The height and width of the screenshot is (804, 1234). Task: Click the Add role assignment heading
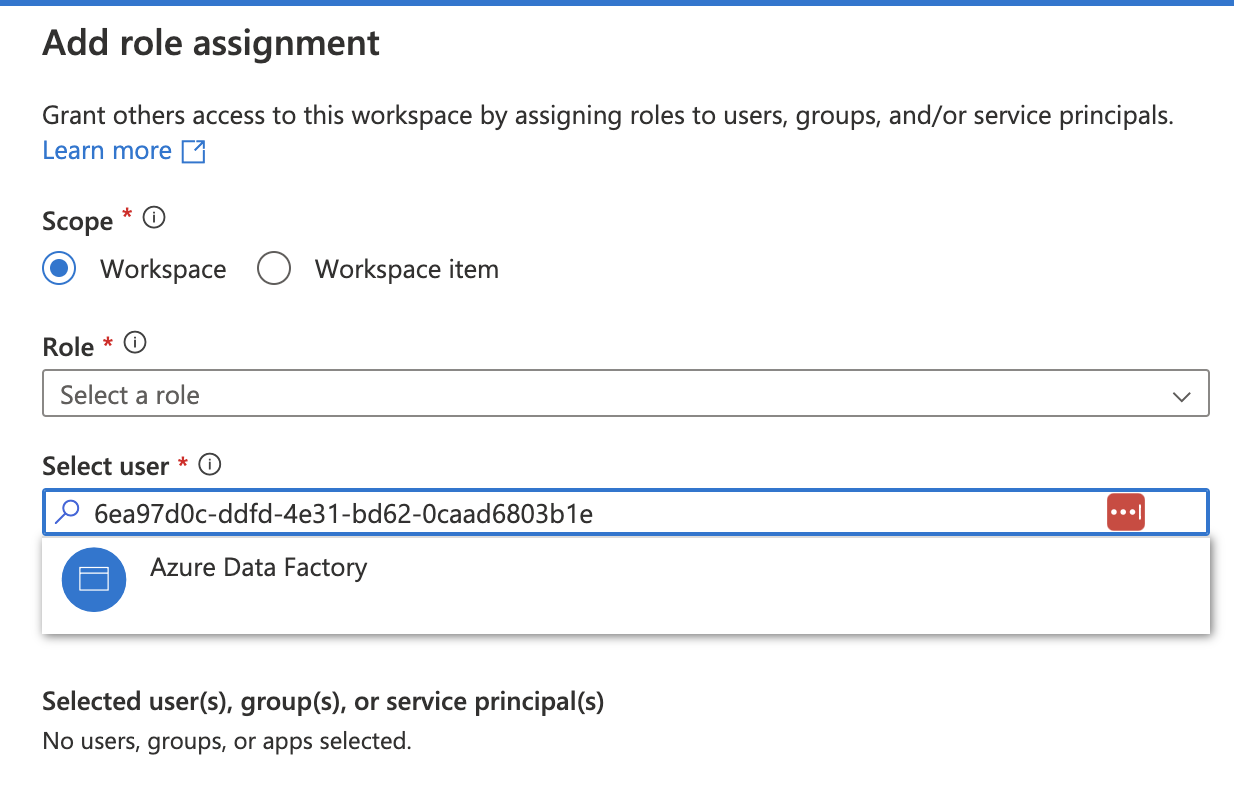click(x=210, y=43)
